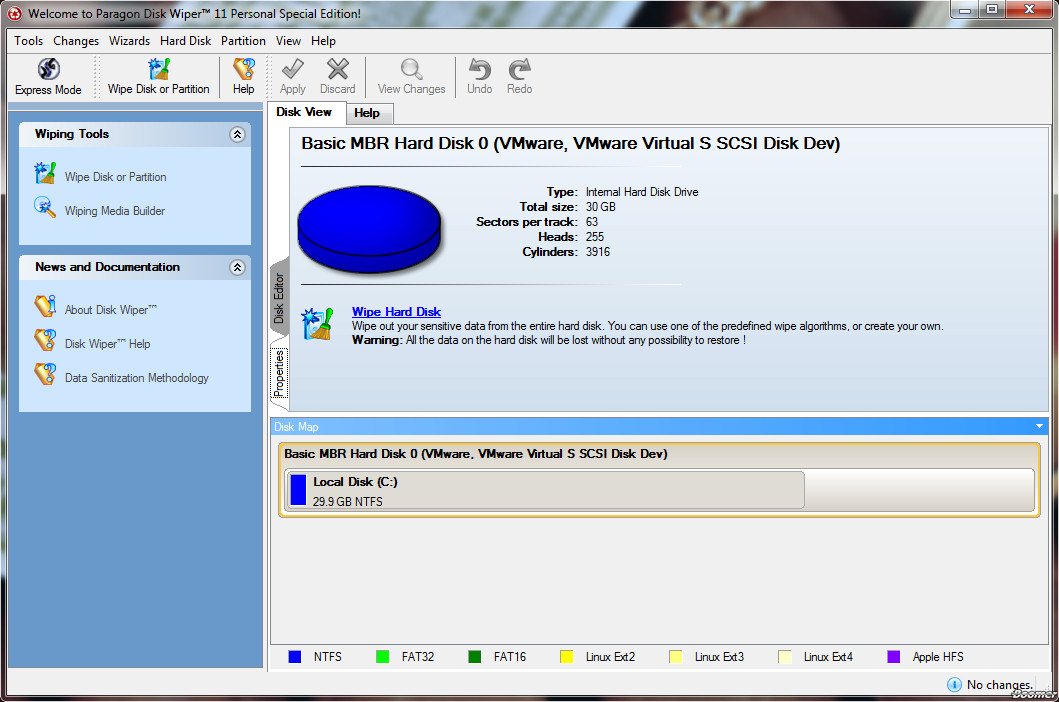Open View Changes magnifier icon
Screen dimensions: 1059x702
[x=411, y=68]
